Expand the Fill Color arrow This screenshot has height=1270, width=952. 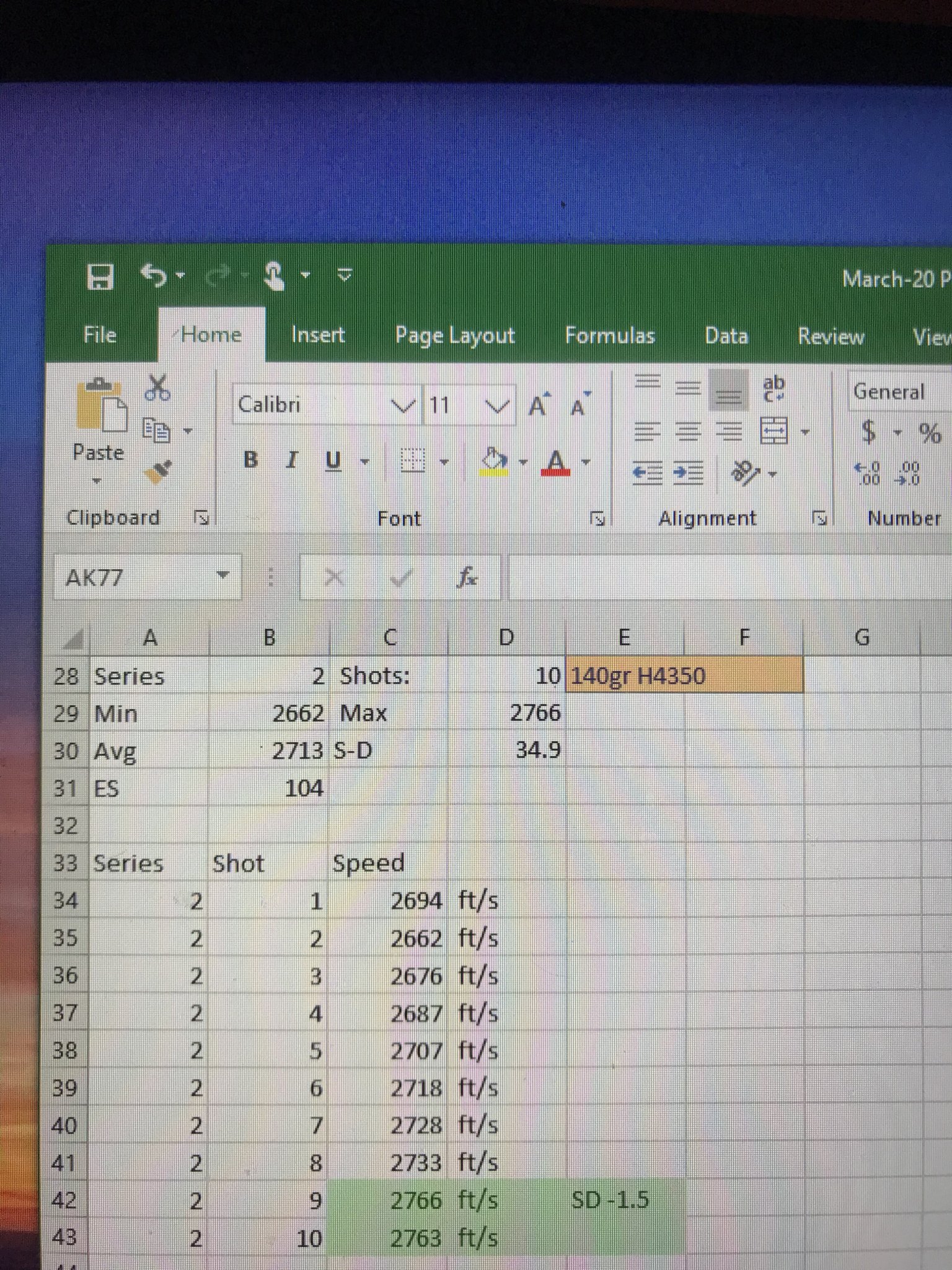(523, 462)
